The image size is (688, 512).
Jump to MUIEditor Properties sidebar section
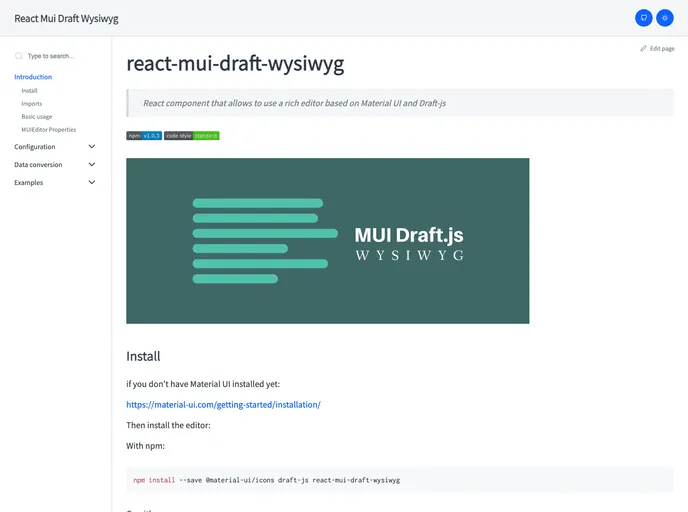49,130
